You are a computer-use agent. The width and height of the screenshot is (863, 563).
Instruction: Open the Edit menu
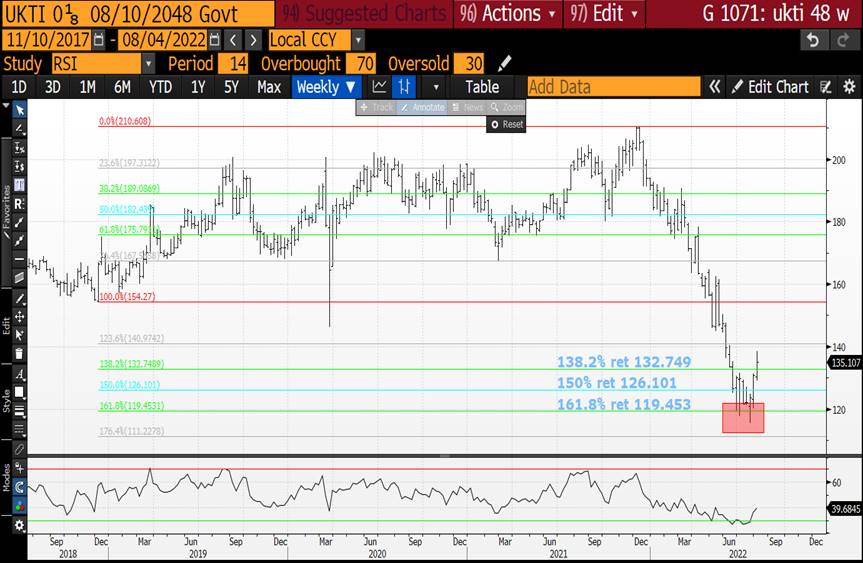[x=604, y=13]
